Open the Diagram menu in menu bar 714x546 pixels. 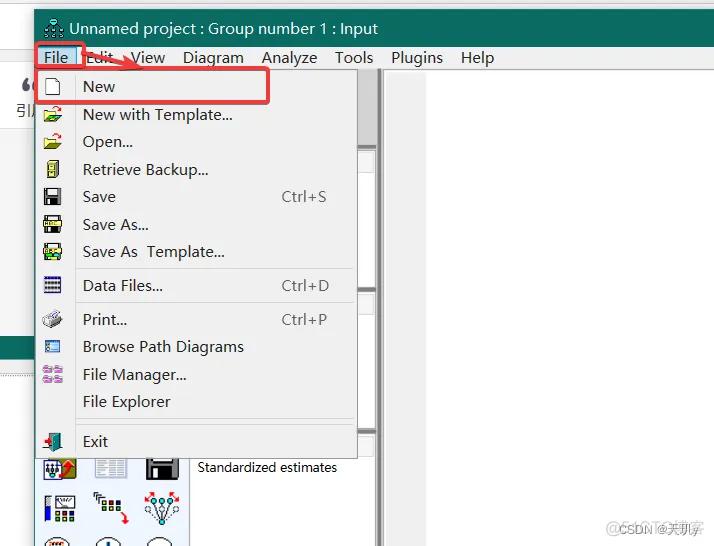pyautogui.click(x=213, y=58)
